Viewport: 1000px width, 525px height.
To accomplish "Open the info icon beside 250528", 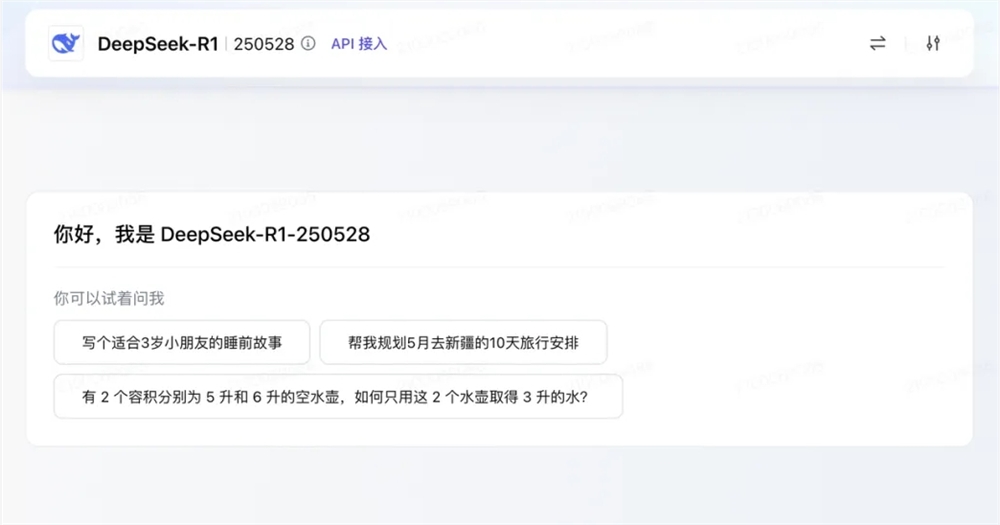I will pos(308,43).
